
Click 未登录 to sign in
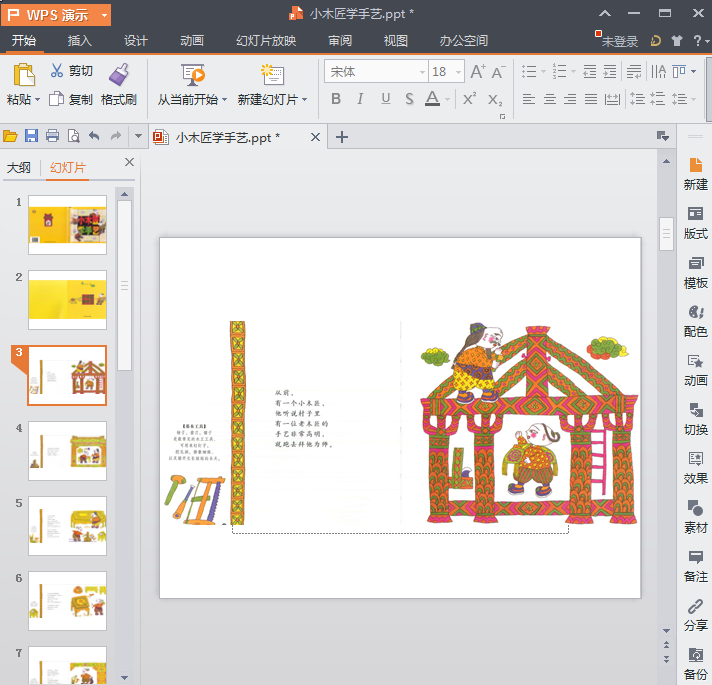coord(619,41)
